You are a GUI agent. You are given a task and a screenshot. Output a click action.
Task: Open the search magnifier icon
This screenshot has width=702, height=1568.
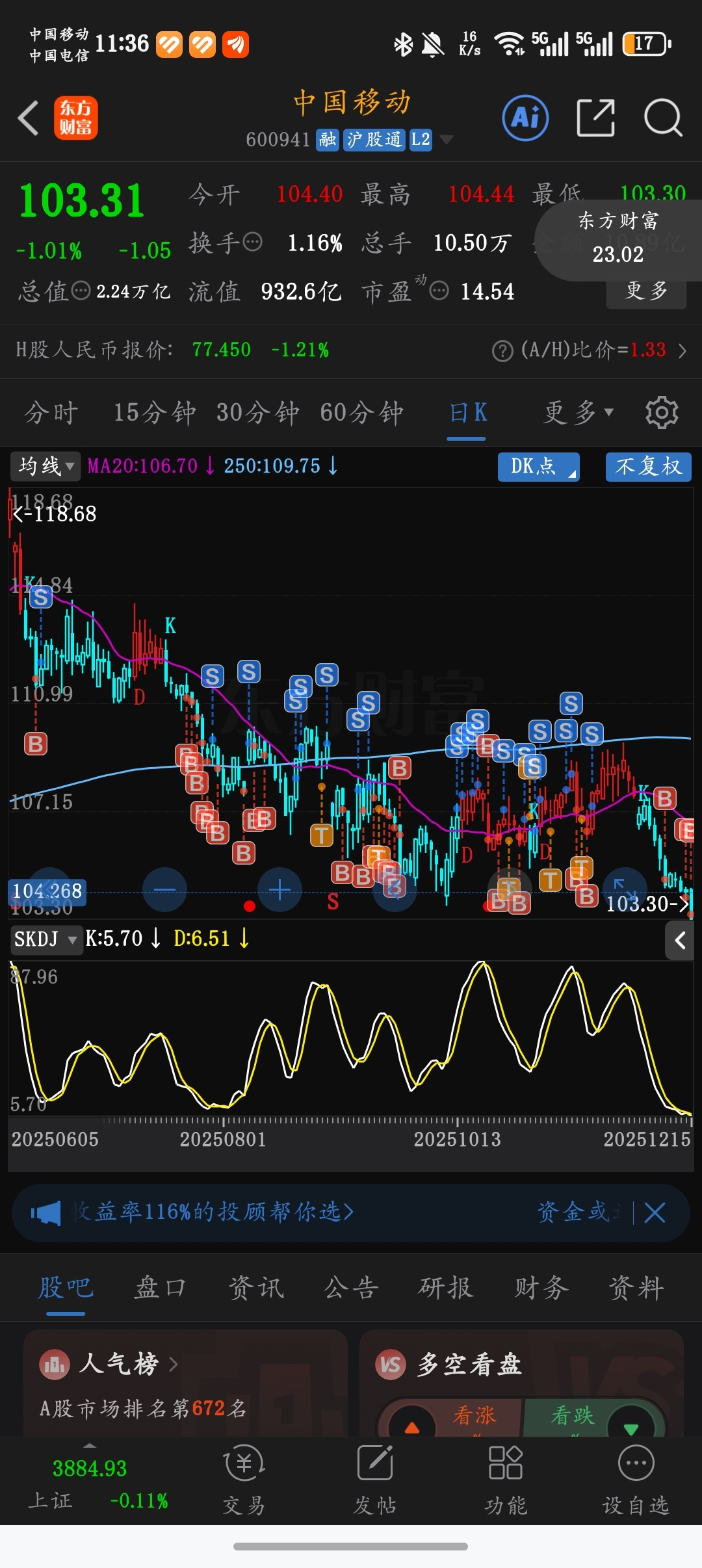(663, 118)
